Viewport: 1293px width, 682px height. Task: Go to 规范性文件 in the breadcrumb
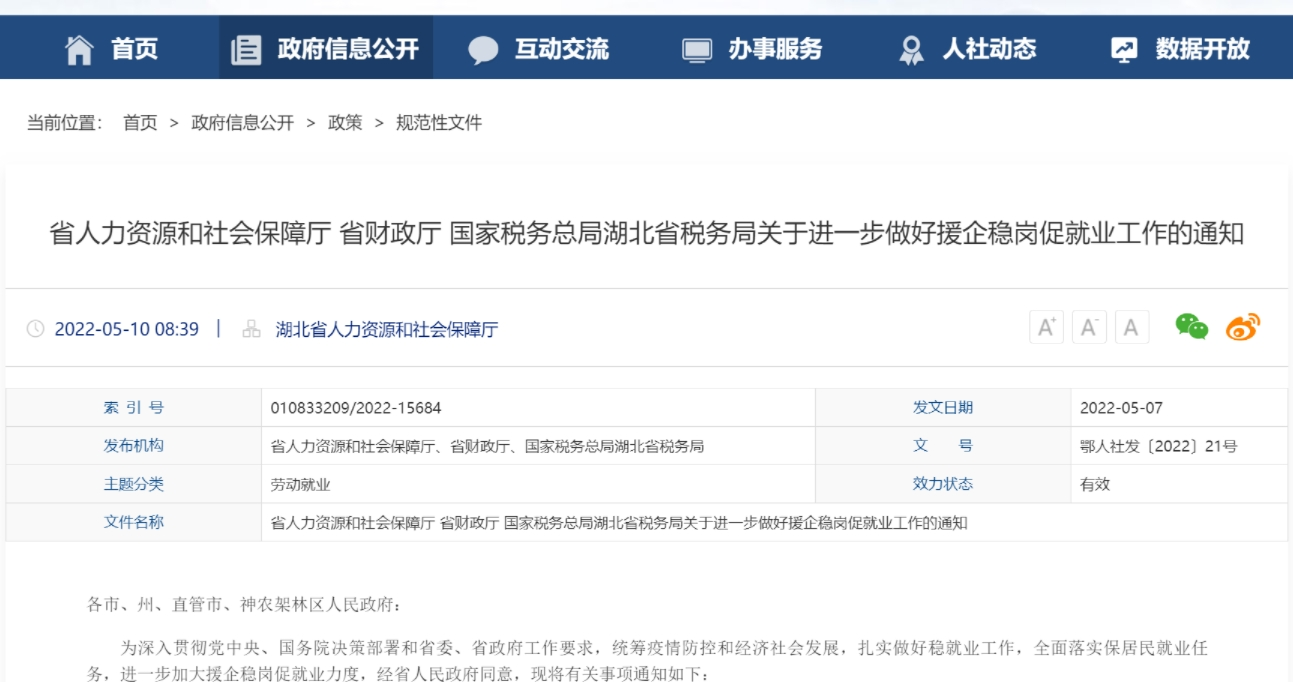point(439,123)
